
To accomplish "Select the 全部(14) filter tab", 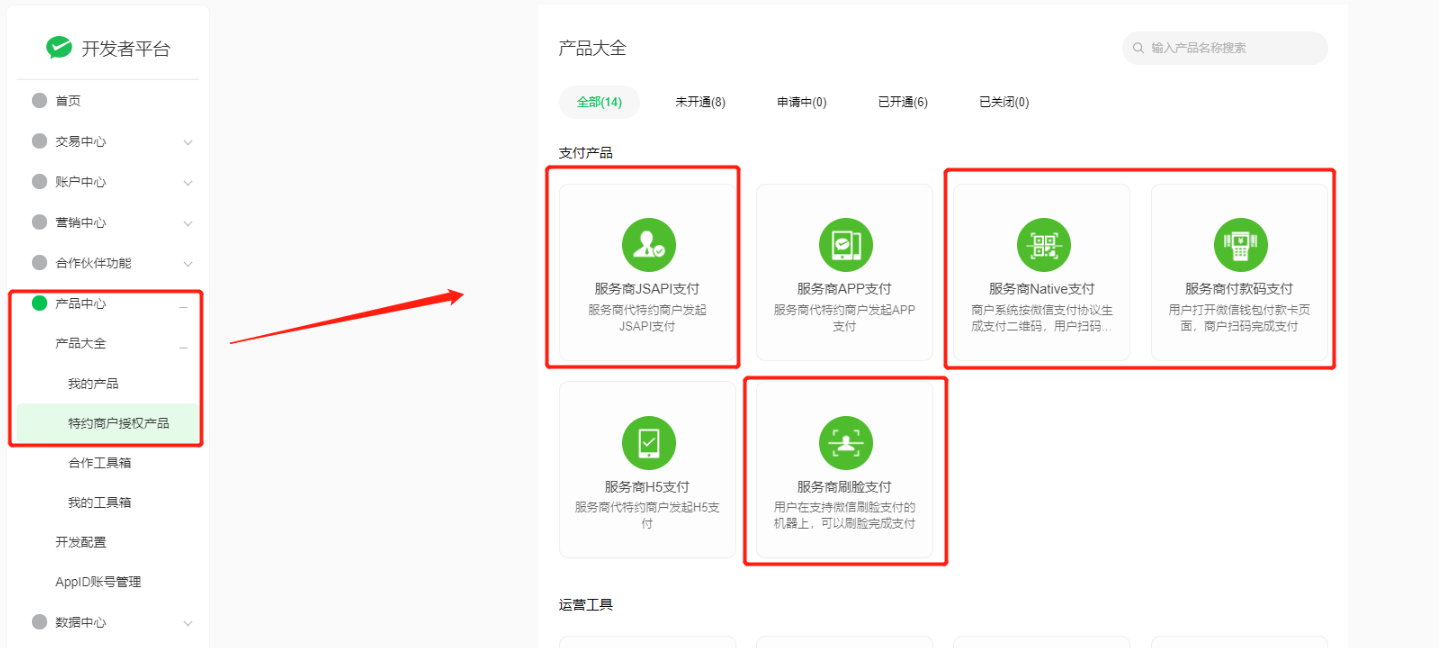I will (599, 102).
